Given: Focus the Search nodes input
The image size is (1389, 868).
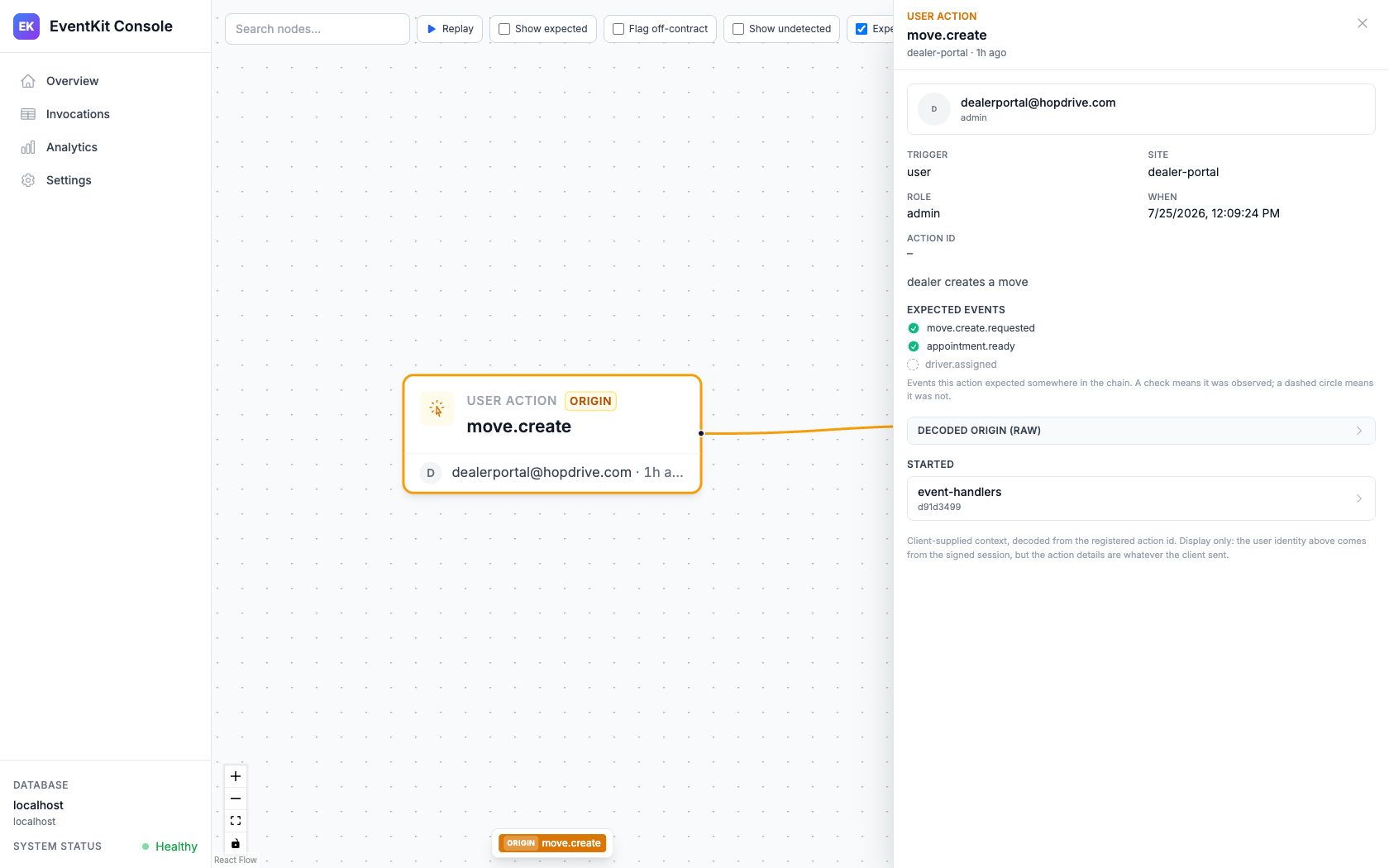Looking at the screenshot, I should [317, 29].
